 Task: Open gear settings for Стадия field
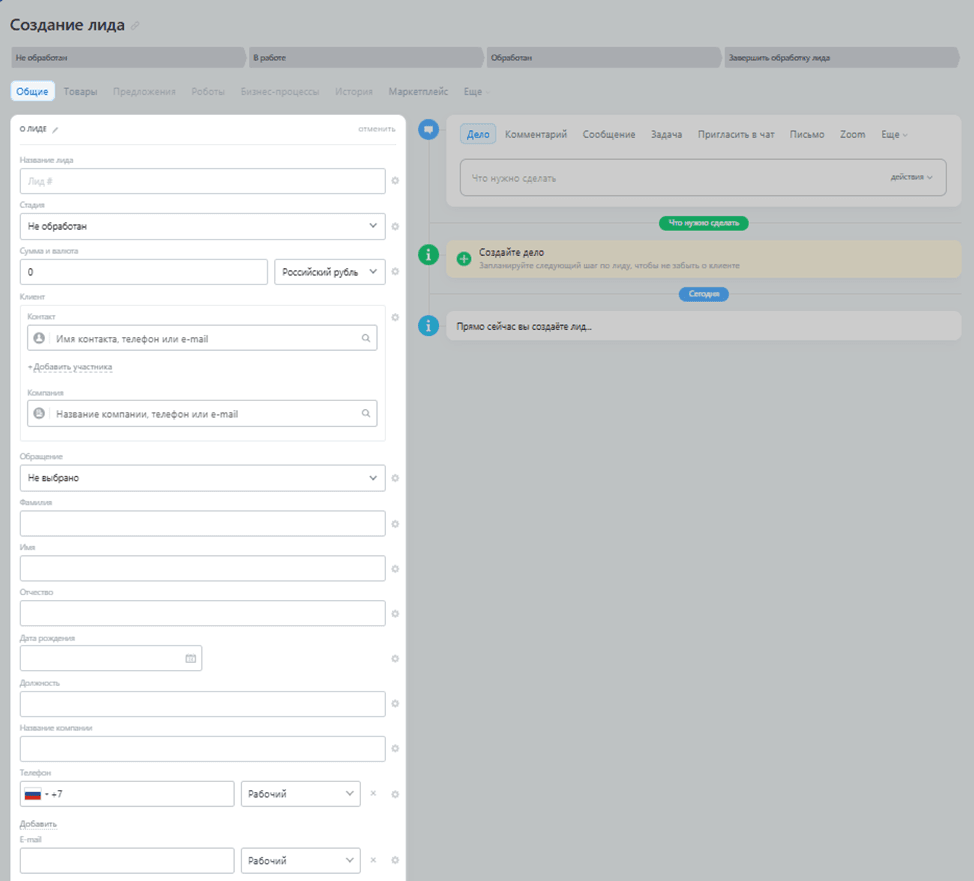[x=395, y=227]
